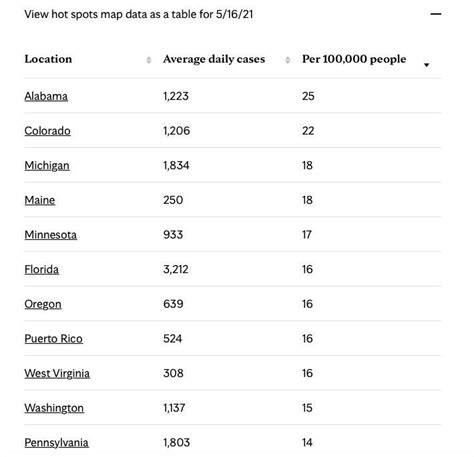This screenshot has width=474, height=457.
Task: Open the Minnesota link
Action: (51, 235)
